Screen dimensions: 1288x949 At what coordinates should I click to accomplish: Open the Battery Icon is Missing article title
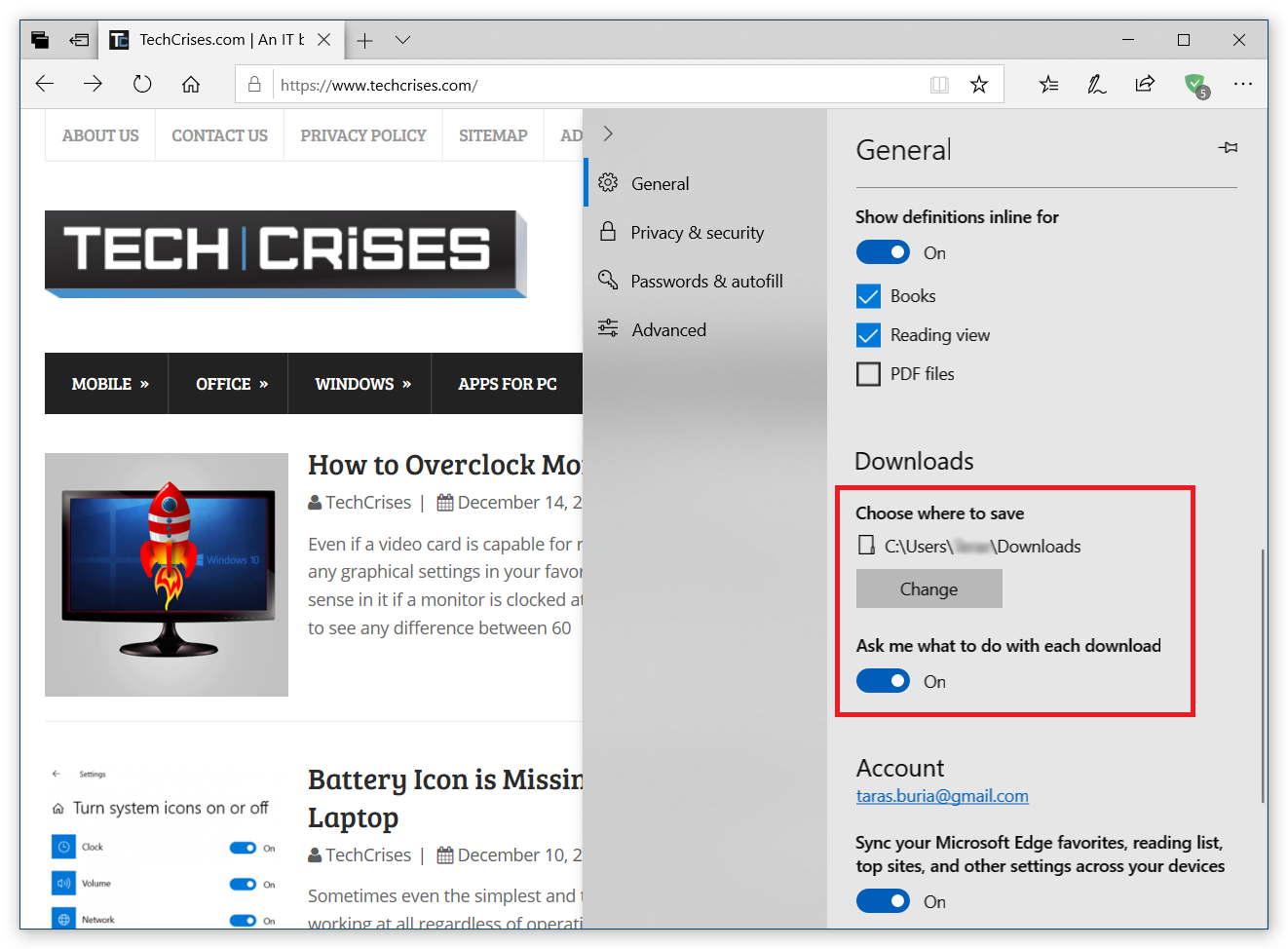point(445,798)
